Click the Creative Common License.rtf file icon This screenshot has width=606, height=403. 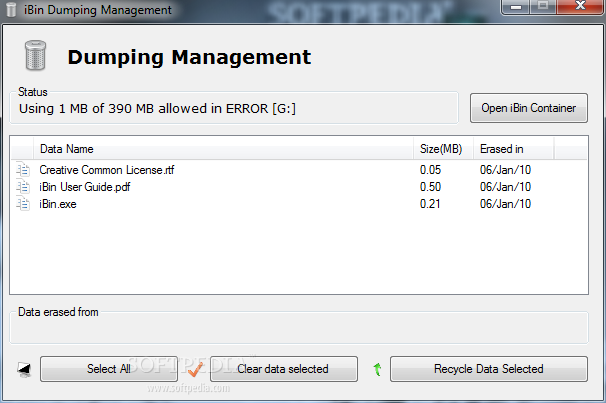[23, 170]
